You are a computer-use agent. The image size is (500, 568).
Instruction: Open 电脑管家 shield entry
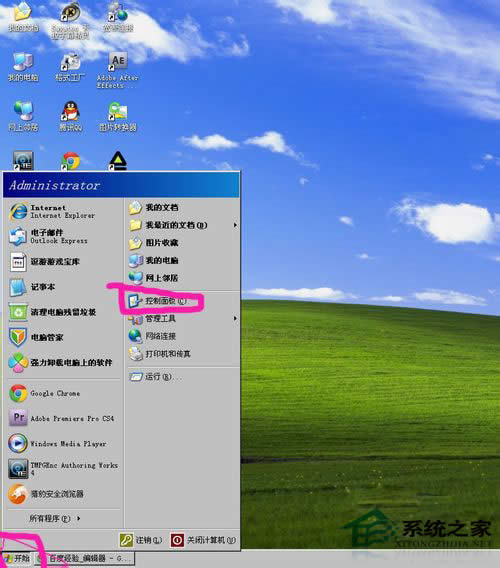point(63,337)
